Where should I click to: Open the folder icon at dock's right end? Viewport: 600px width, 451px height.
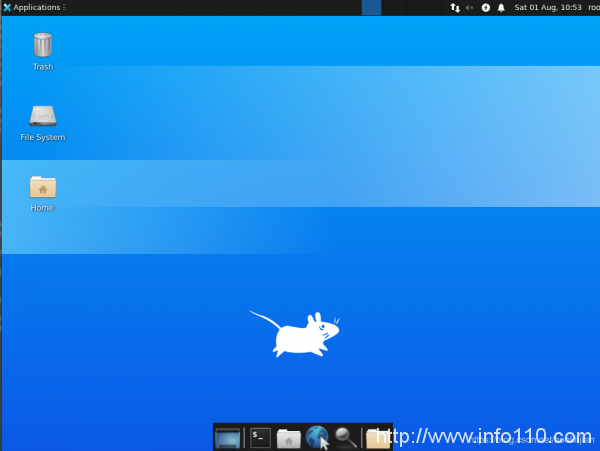point(378,437)
